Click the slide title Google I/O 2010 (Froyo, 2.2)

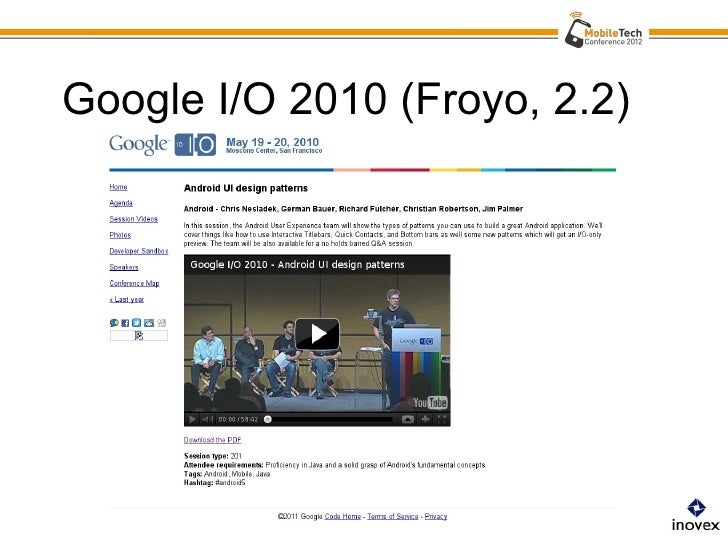click(x=346, y=99)
